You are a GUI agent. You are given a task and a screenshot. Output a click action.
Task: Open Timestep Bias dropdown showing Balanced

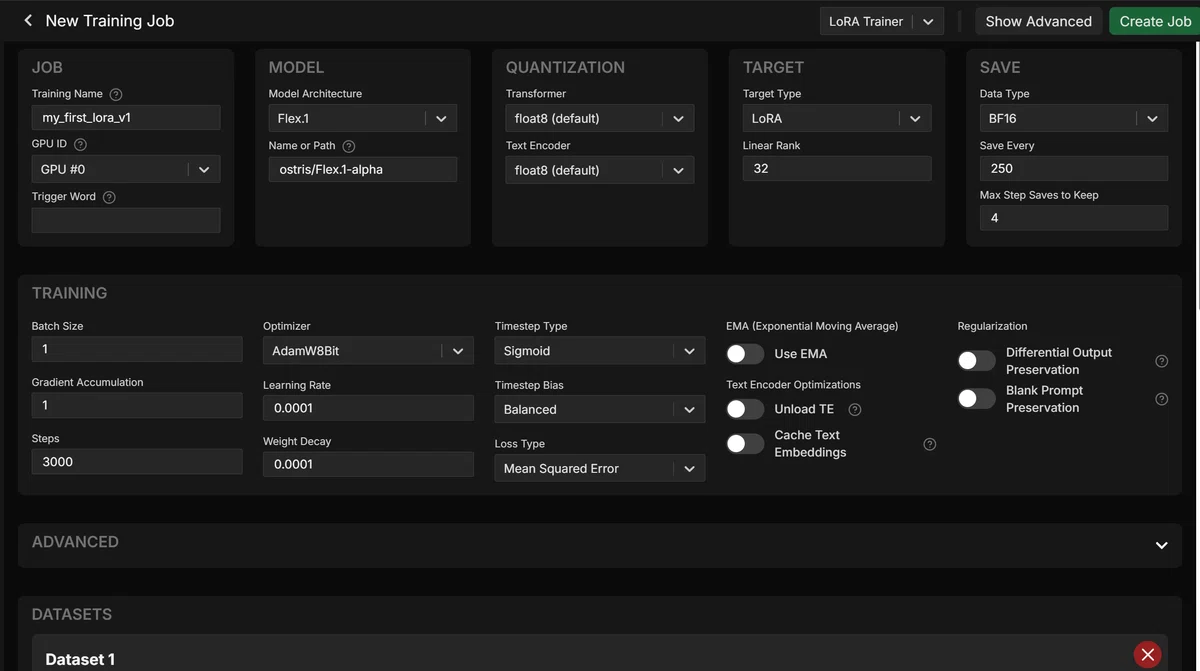point(600,409)
